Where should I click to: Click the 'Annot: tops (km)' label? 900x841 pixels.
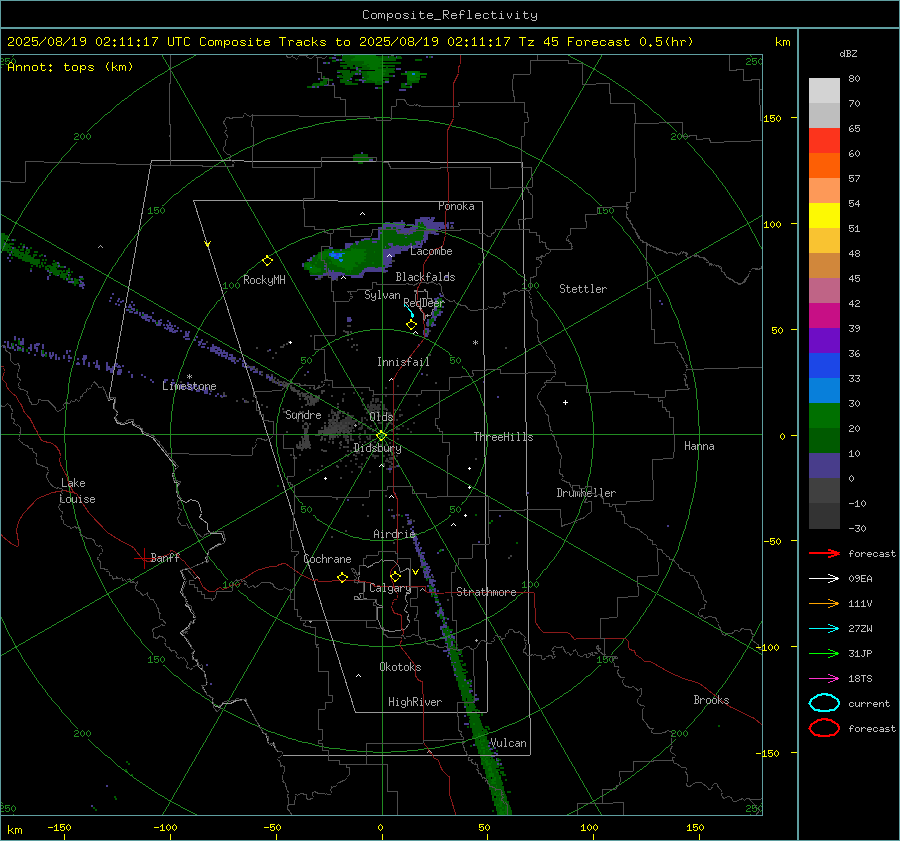tap(70, 67)
